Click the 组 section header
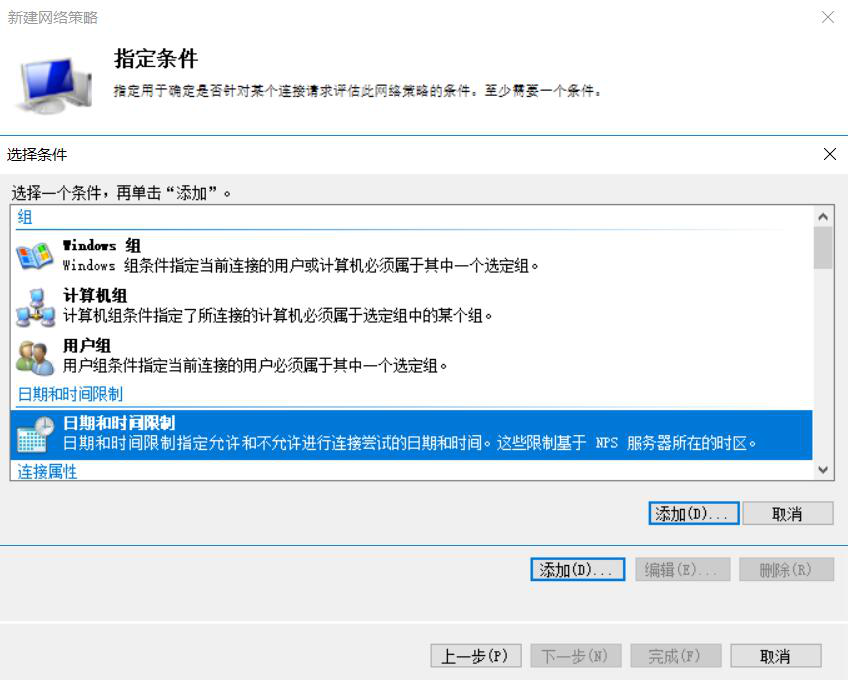Image resolution: width=848 pixels, height=680 pixels. coord(25,217)
